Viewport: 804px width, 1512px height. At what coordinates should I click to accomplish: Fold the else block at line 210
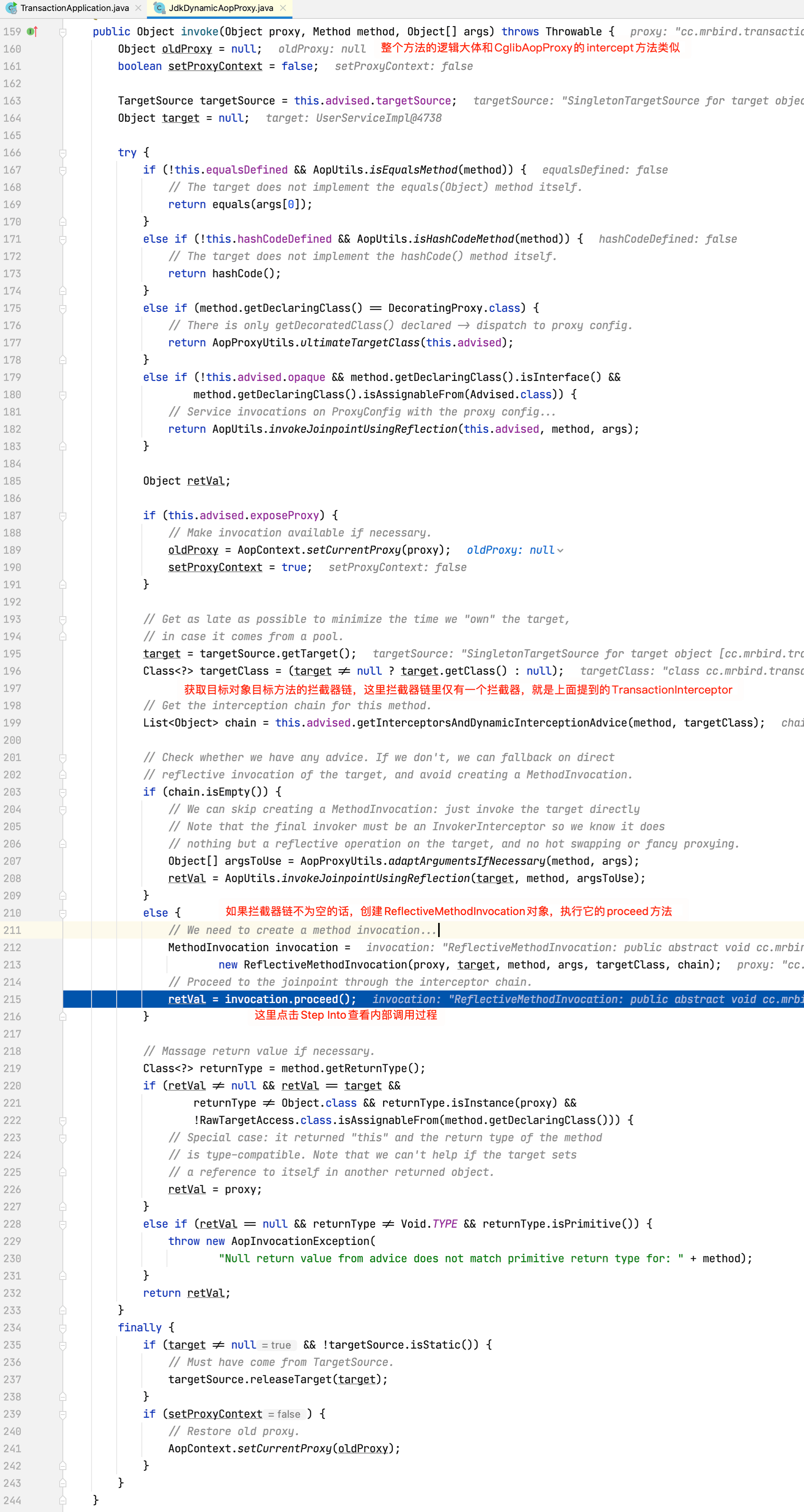[63, 913]
